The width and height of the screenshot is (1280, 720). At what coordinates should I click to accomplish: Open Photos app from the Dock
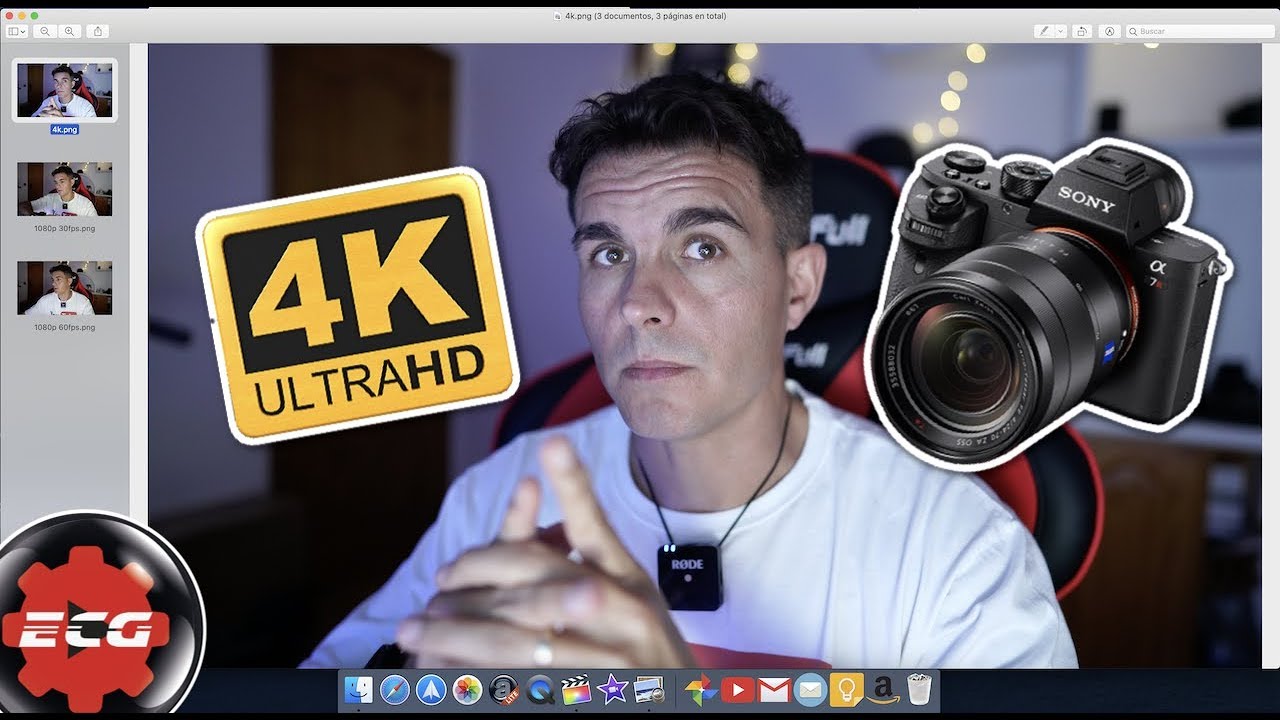pos(467,689)
